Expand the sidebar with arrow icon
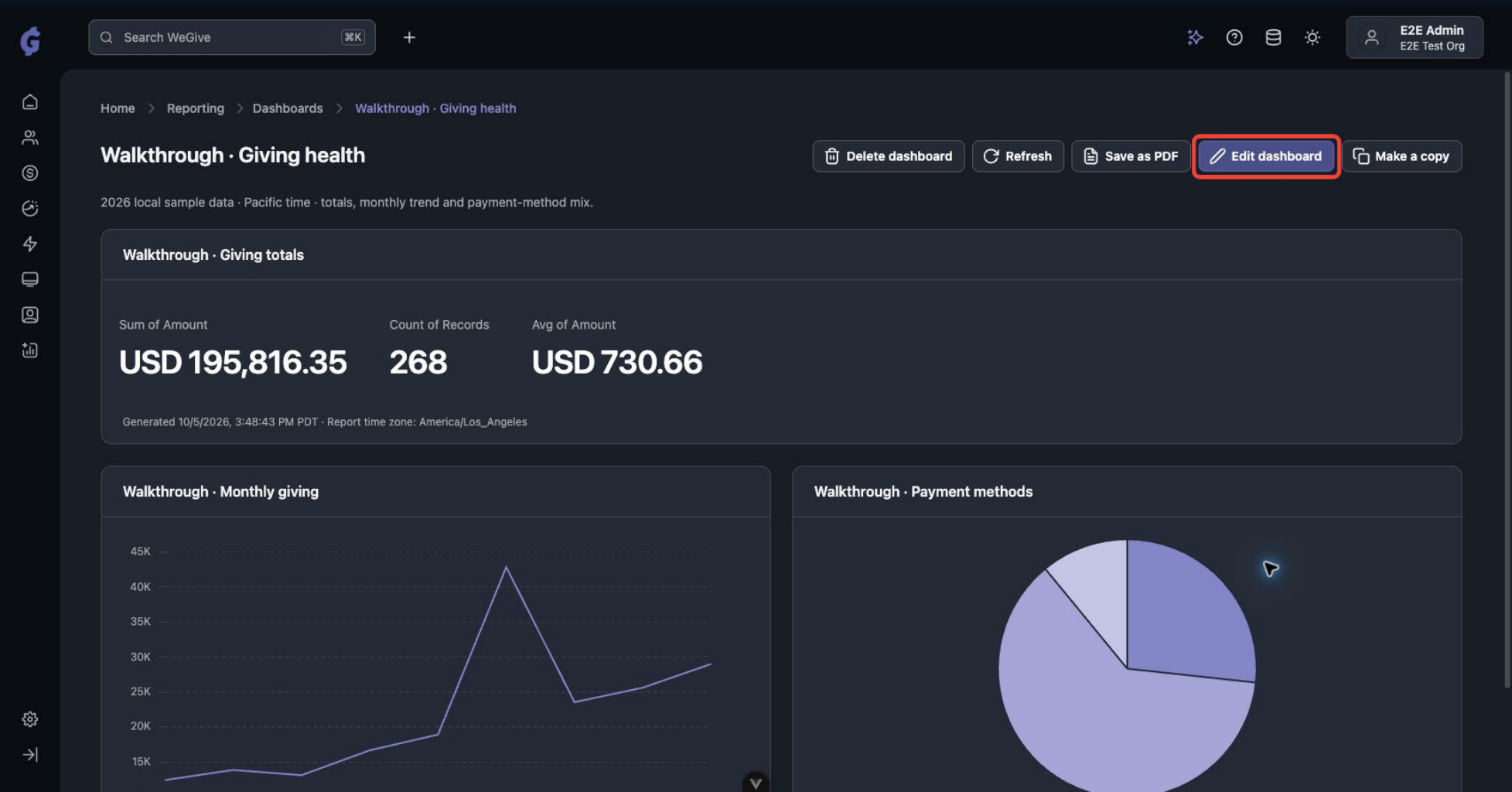 click(30, 755)
